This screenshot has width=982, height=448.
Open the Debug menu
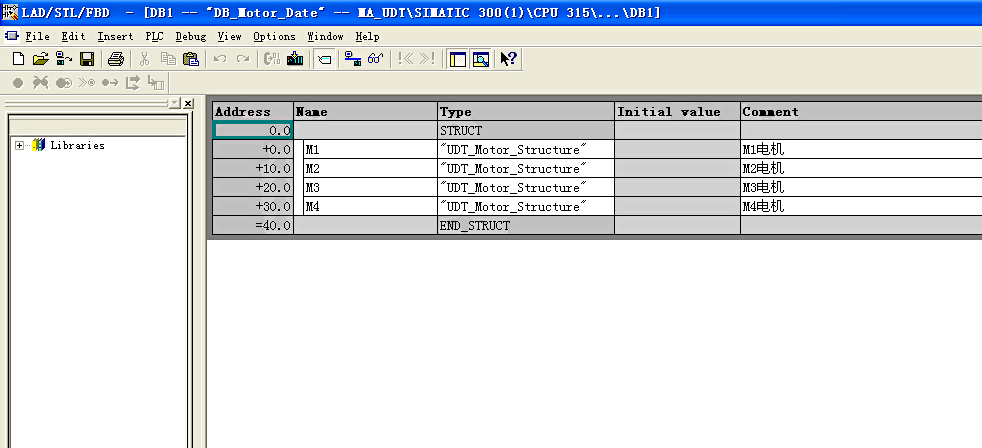(190, 36)
